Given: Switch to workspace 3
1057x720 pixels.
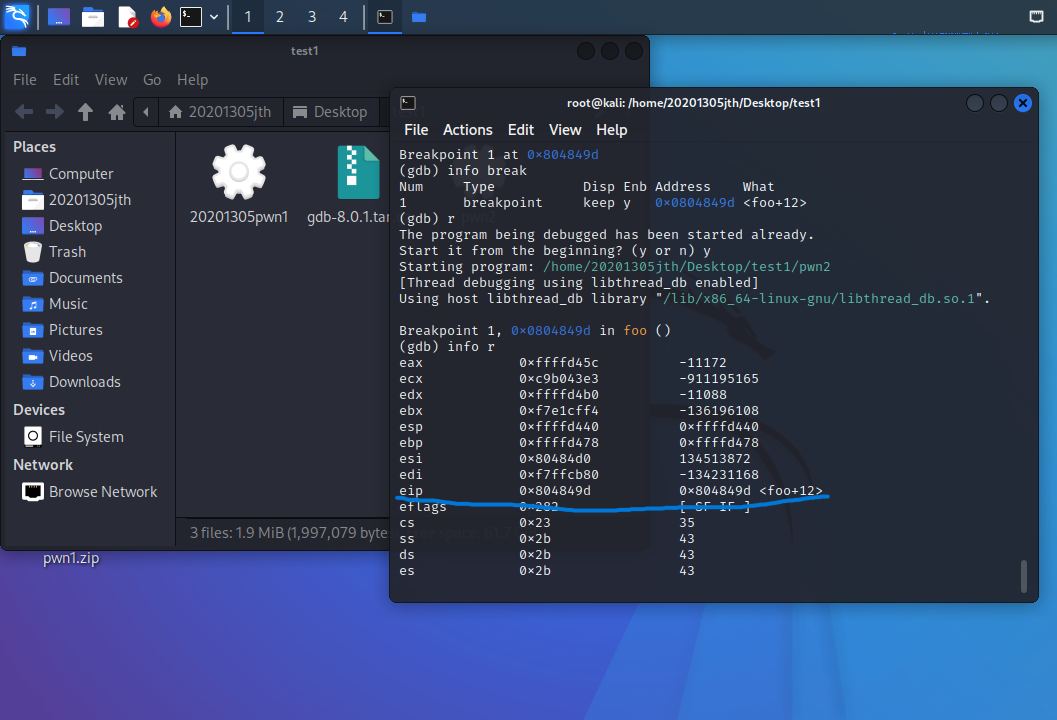Looking at the screenshot, I should point(311,17).
